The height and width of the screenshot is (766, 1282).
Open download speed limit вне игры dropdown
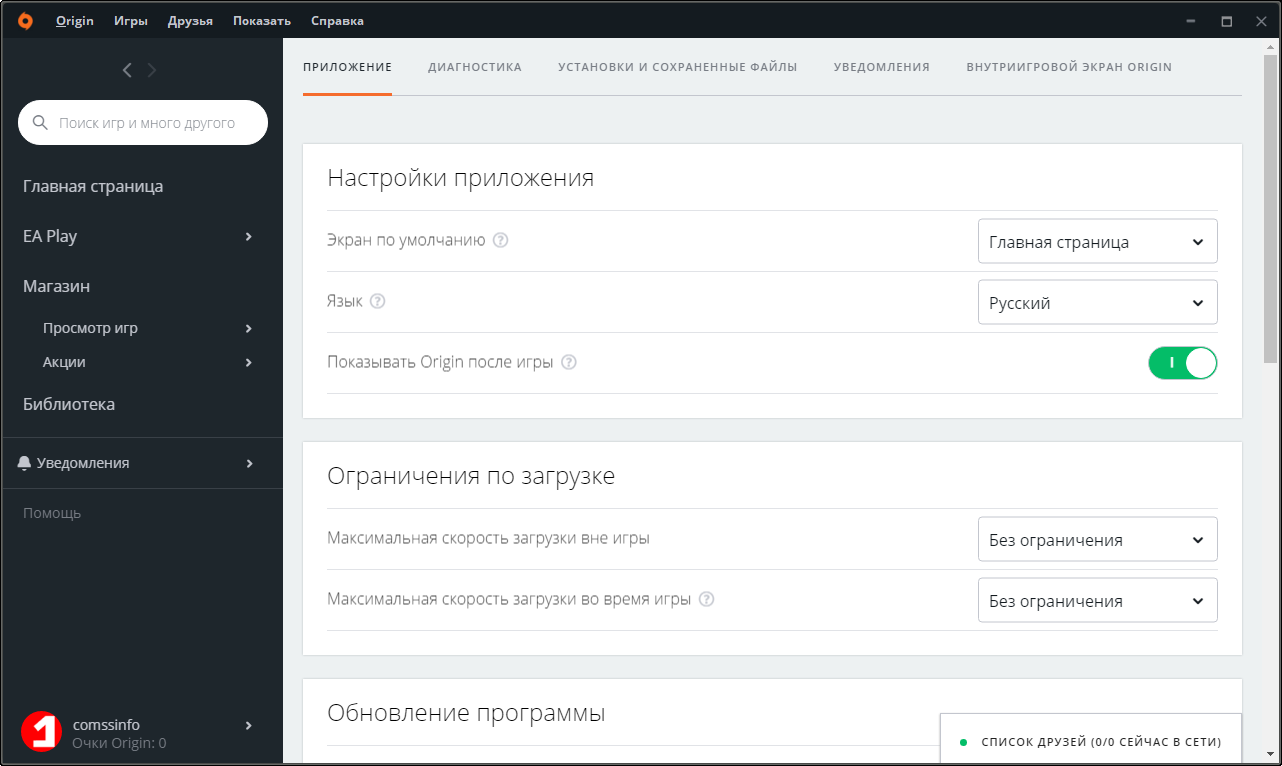1098,539
